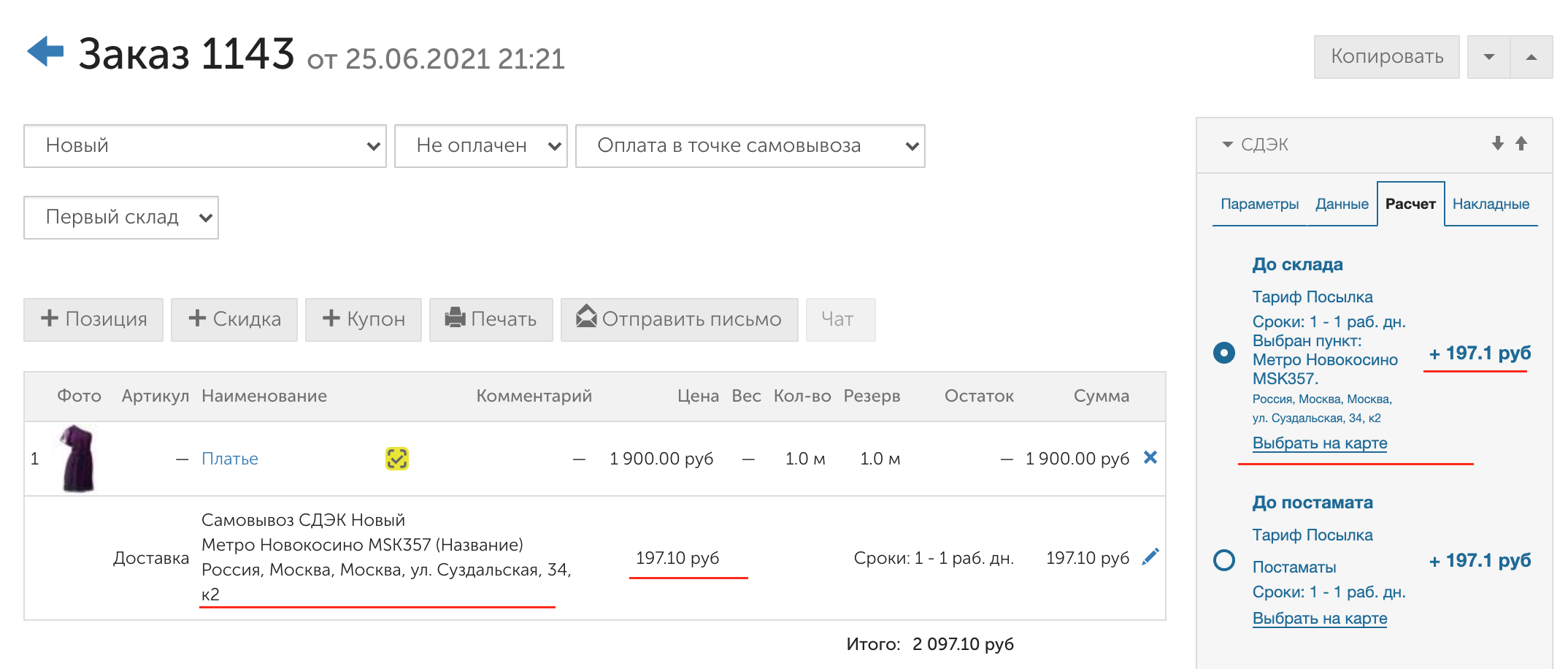The width and height of the screenshot is (1568, 669).
Task: Open the Первый склад warehouse dropdown
Action: [x=120, y=218]
